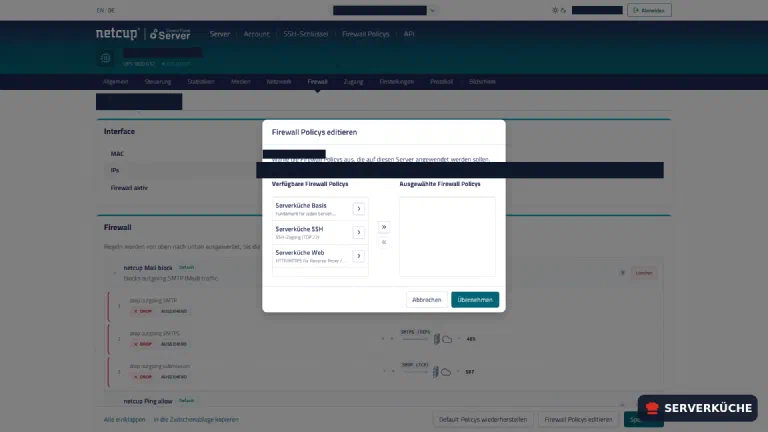The width and height of the screenshot is (768, 432).
Task: Switch to light theme sun icon
Action: tap(555, 10)
